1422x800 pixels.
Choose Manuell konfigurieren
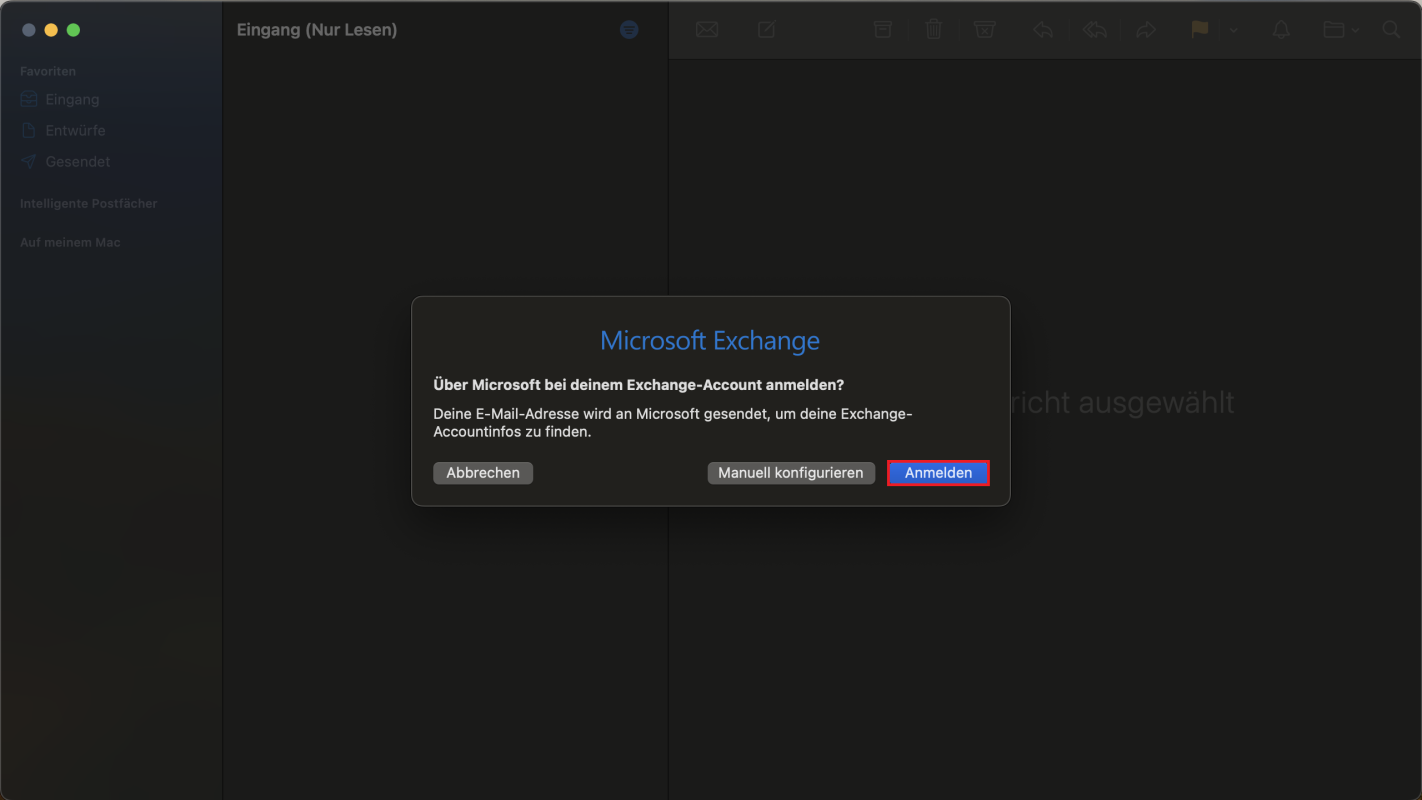tap(790, 473)
